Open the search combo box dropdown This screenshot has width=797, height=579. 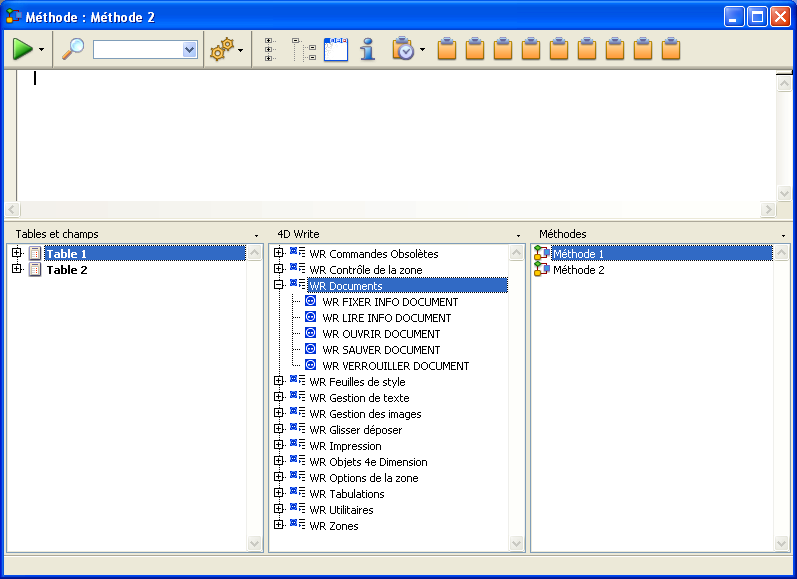(189, 49)
